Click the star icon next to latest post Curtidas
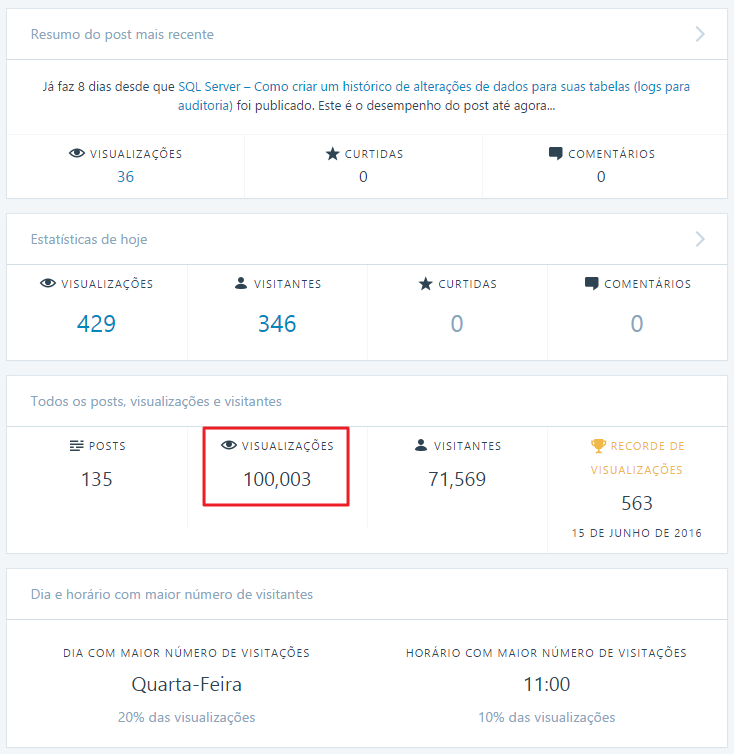Screen dimensions: 734x754 pyautogui.click(x=332, y=154)
